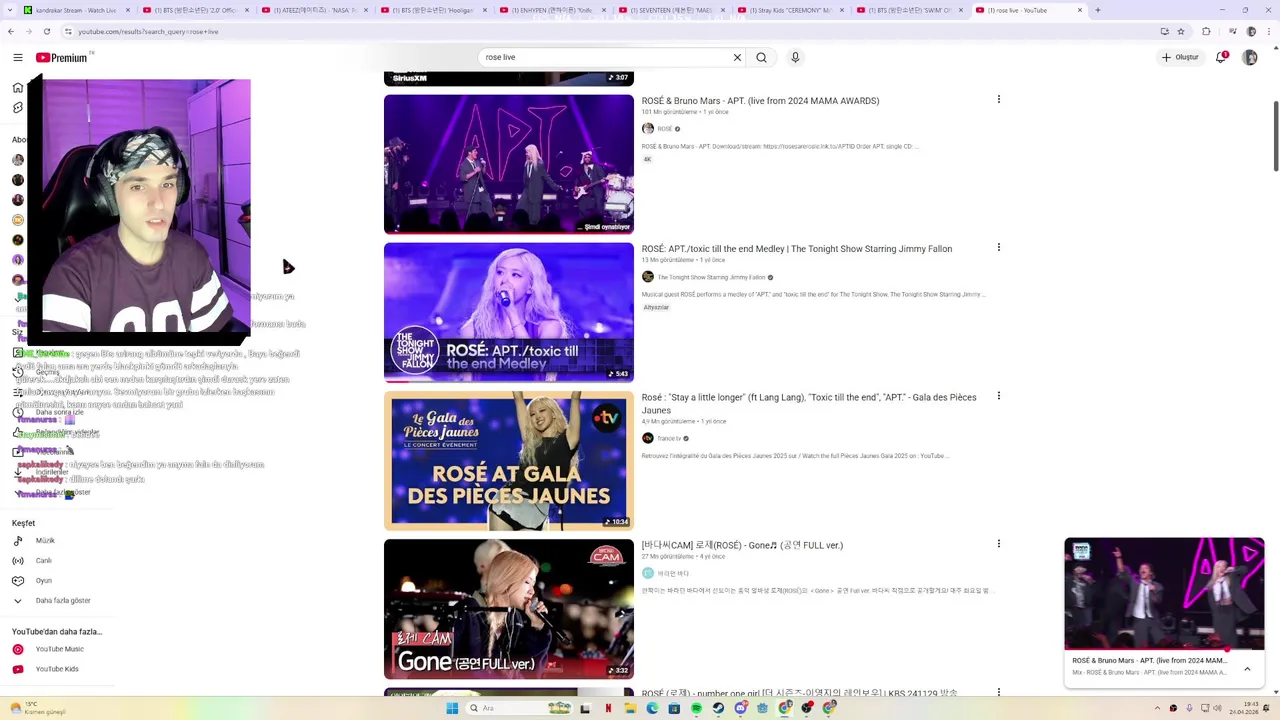The width and height of the screenshot is (1280, 720).
Task: Open the Windows Start button
Action: pyautogui.click(x=452, y=708)
